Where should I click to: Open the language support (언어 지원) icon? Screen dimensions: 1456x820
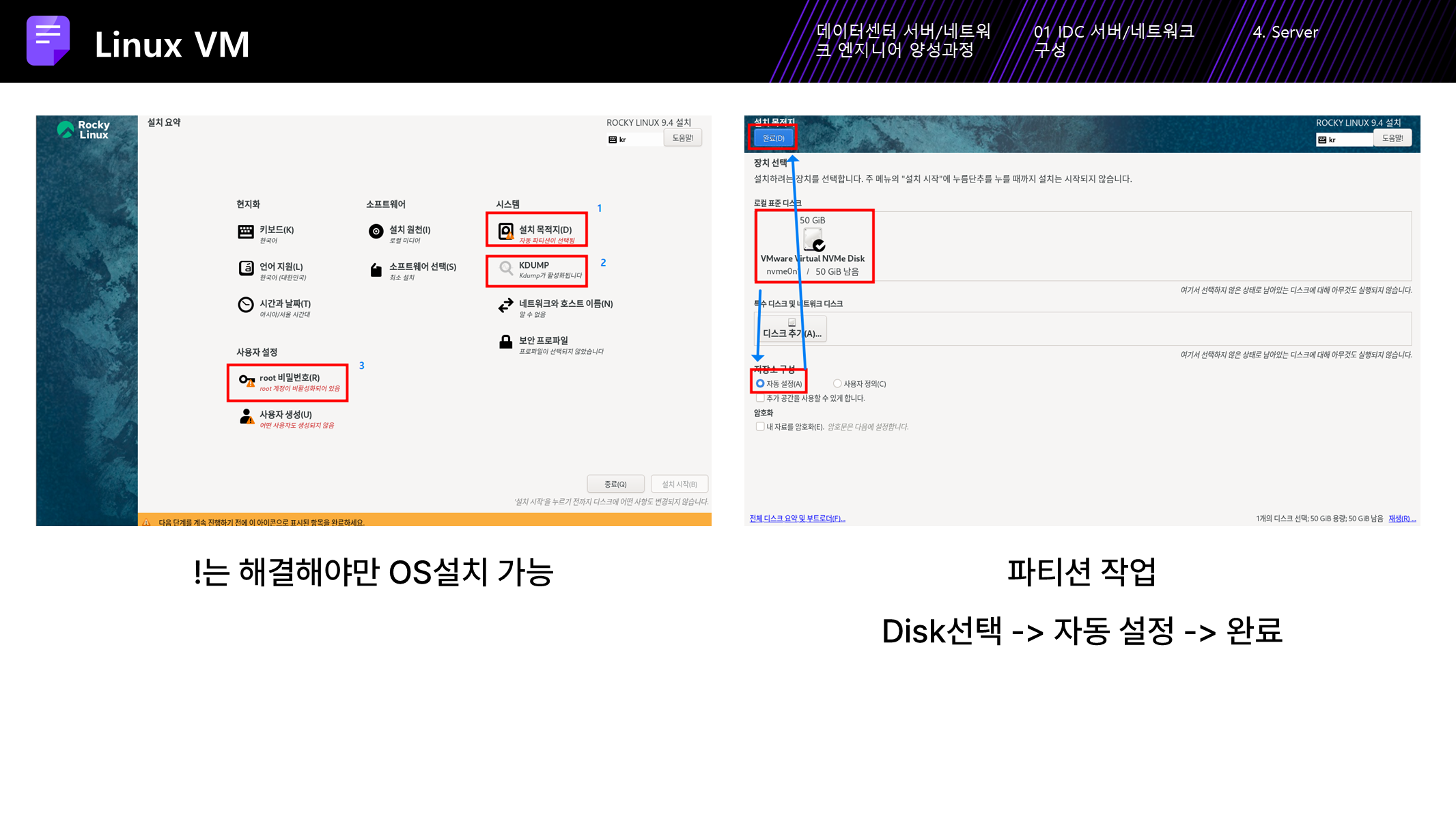coord(246,269)
